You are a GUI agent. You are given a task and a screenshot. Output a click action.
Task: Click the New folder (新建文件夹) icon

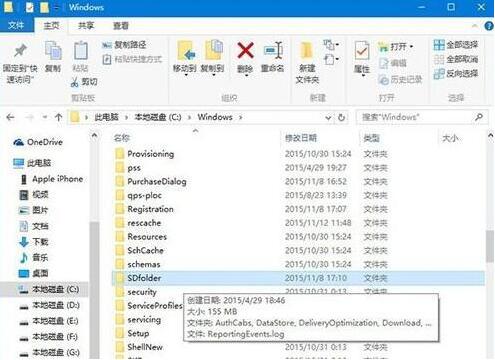pos(307,51)
